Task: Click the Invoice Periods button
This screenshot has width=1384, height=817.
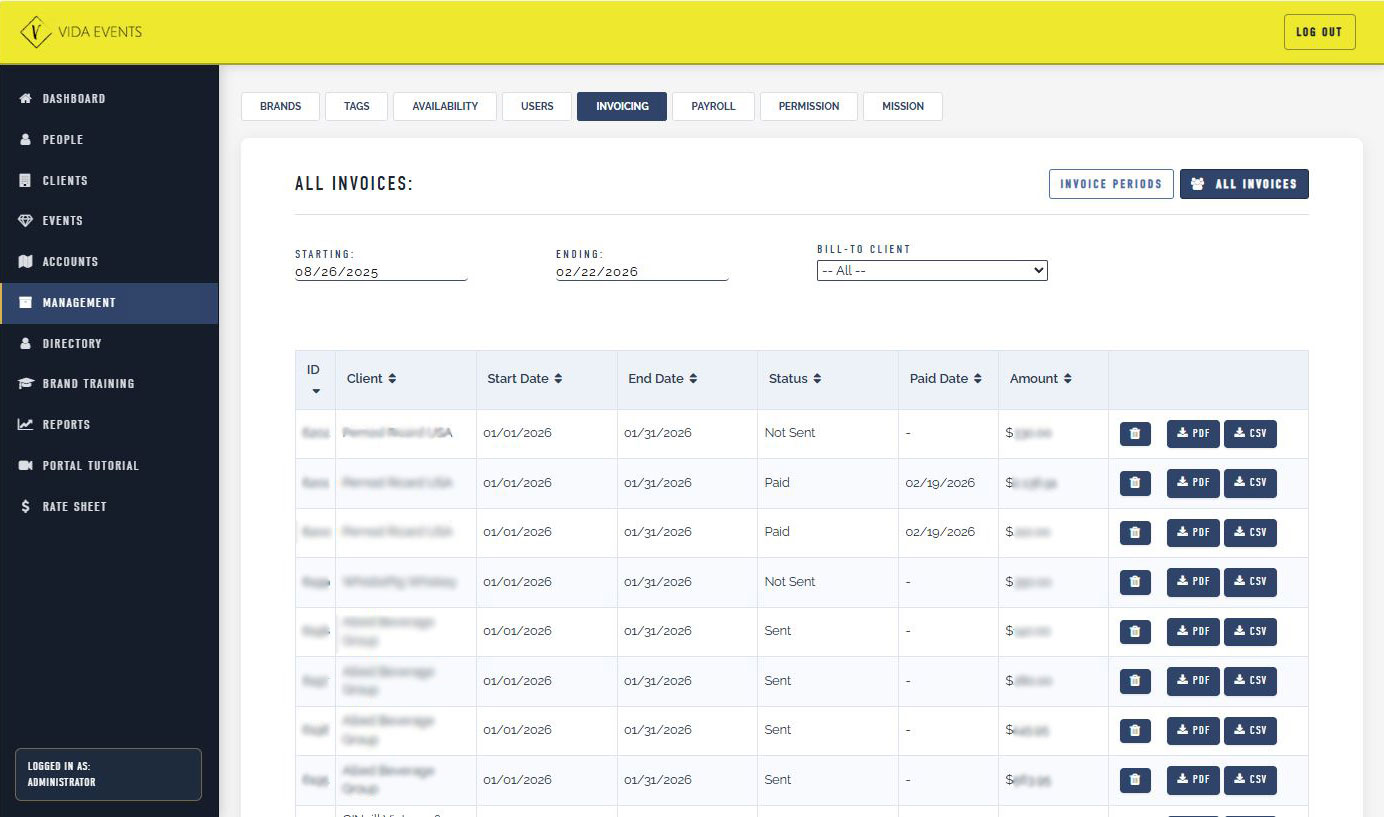Action: click(x=1110, y=184)
